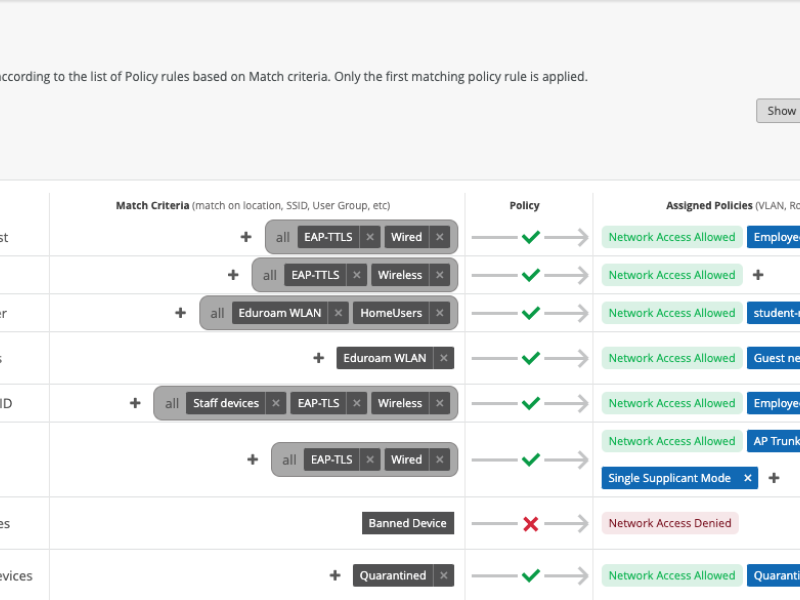Viewport: 800px width, 600px height.
Task: Remove Single Supplicant Mode policy
Action: [x=747, y=478]
